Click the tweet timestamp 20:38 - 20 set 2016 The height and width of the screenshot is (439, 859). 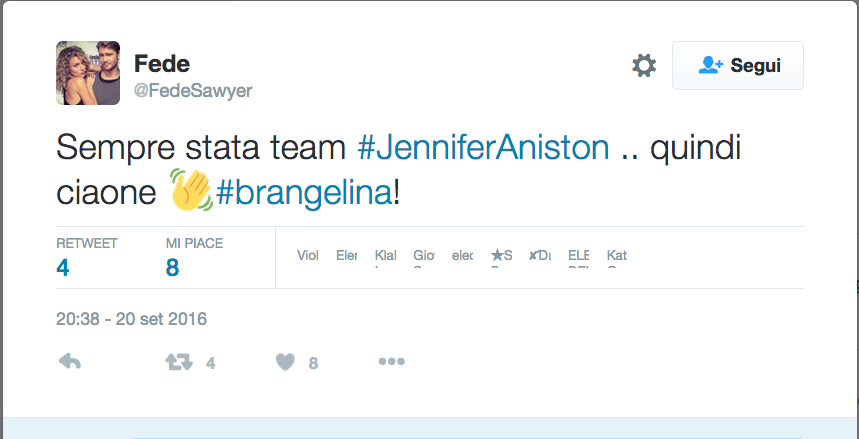click(x=131, y=320)
